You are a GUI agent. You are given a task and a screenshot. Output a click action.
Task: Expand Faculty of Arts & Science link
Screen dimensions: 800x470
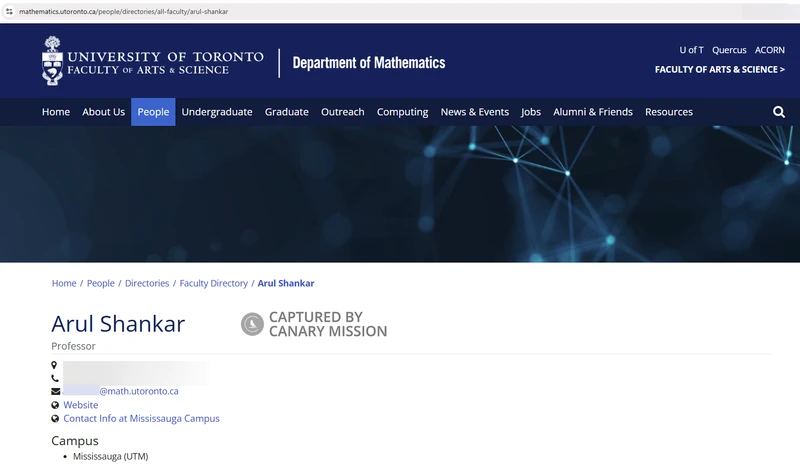pyautogui.click(x=719, y=70)
